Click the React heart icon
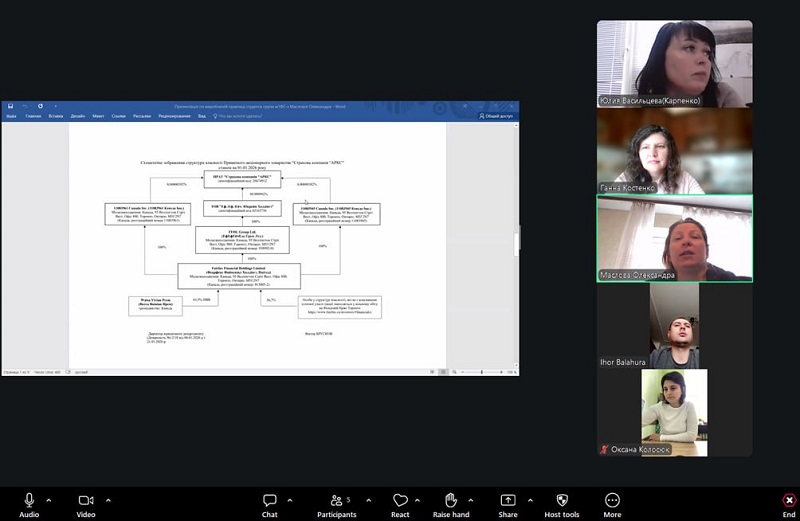This screenshot has height=521, width=800. [x=400, y=500]
